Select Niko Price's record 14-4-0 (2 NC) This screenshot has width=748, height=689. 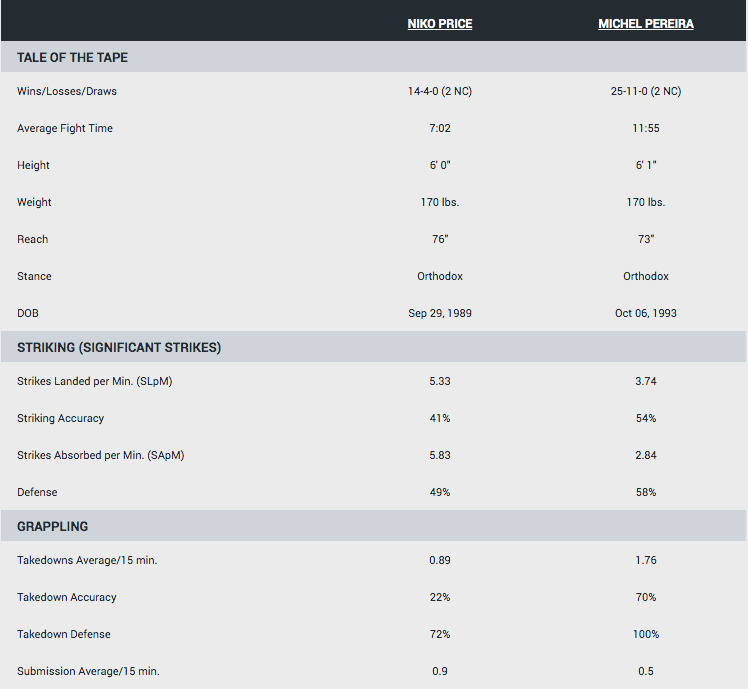click(x=439, y=91)
